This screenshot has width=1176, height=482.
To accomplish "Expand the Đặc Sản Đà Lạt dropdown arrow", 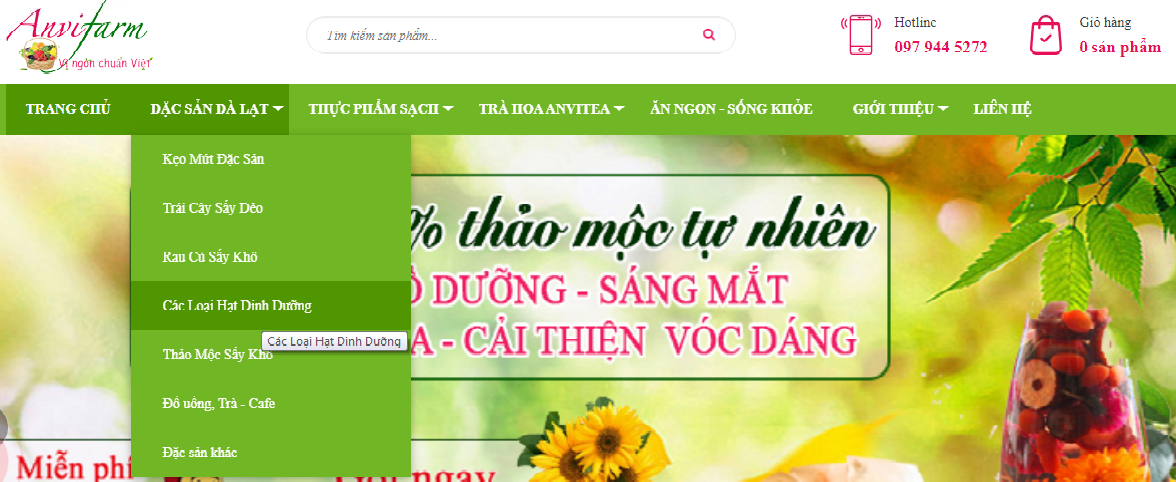I will 278,109.
